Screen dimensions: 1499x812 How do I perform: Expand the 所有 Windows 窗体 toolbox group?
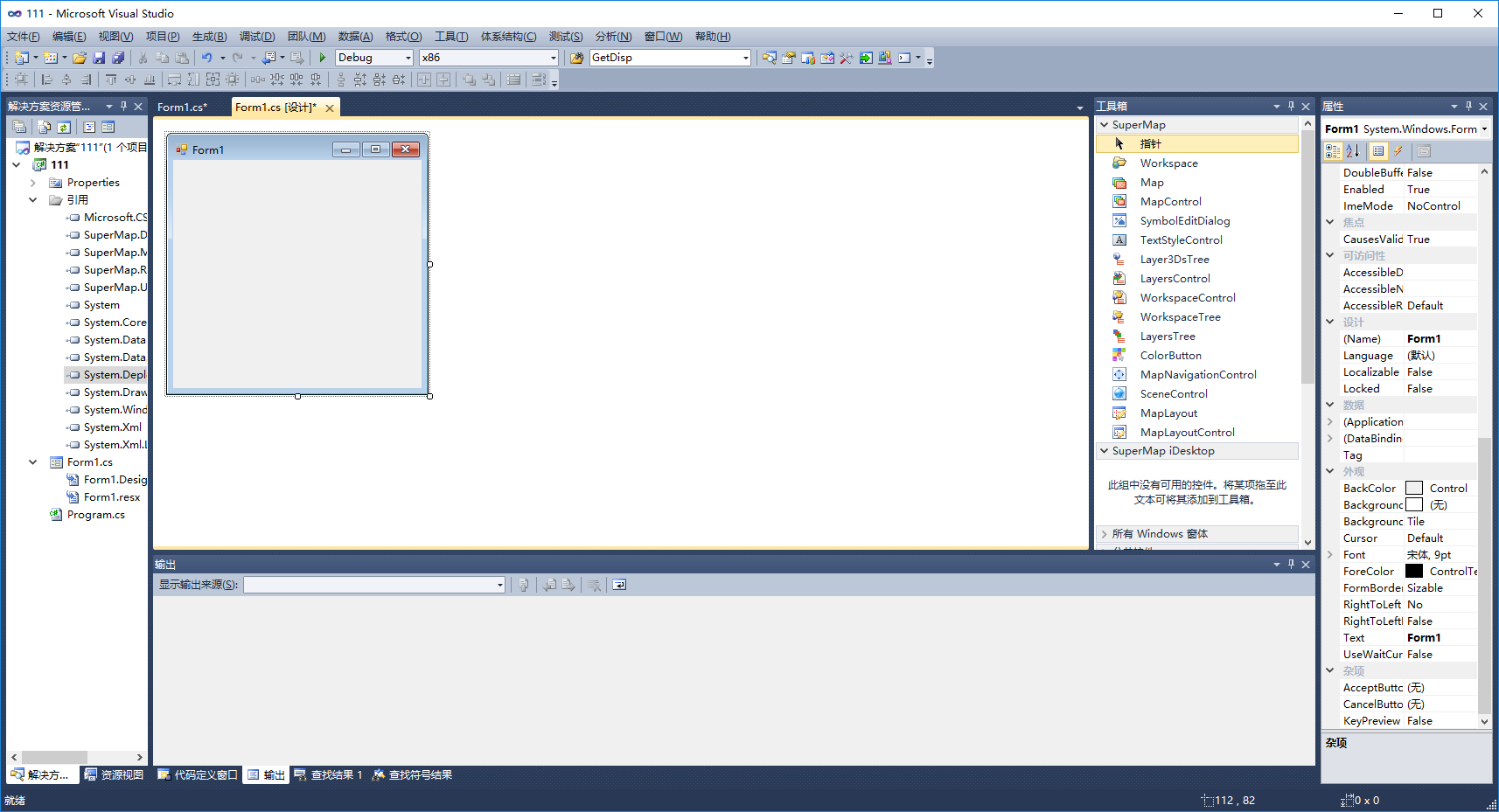pos(1104,534)
